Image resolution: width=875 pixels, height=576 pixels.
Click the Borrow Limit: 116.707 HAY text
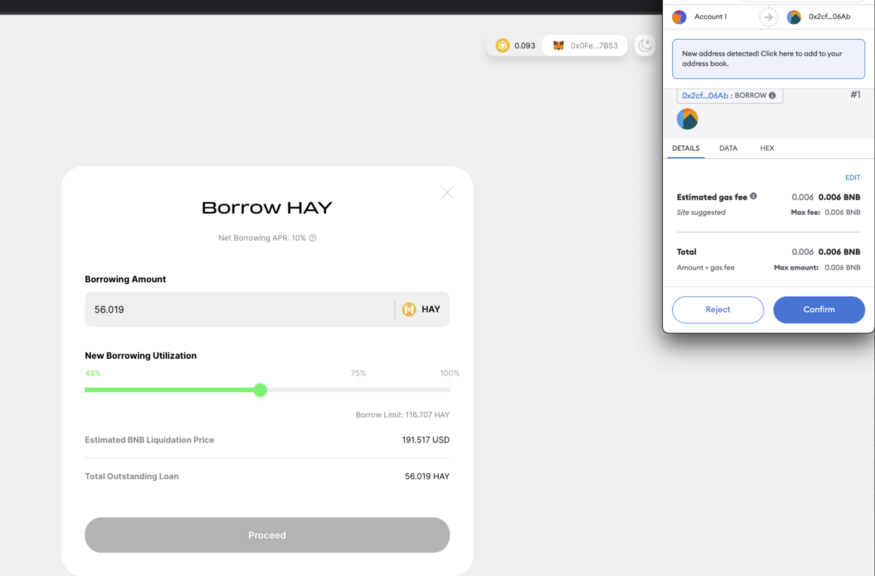(402, 415)
